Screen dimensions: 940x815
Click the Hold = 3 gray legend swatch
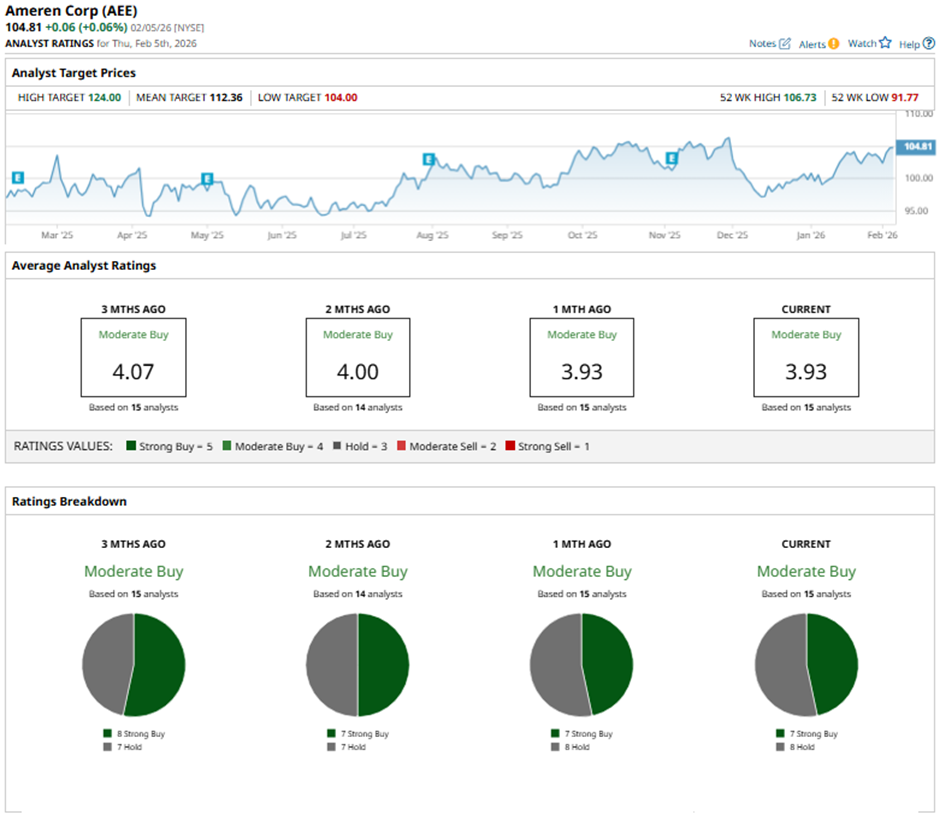339,446
